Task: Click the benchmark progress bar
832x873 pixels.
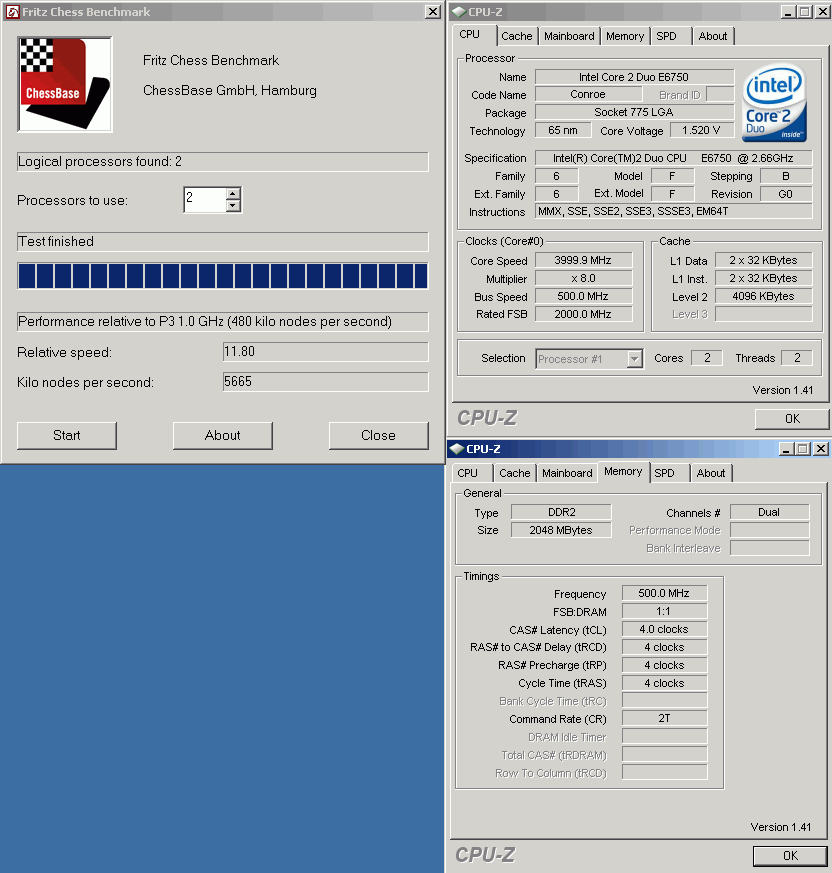Action: (x=223, y=276)
